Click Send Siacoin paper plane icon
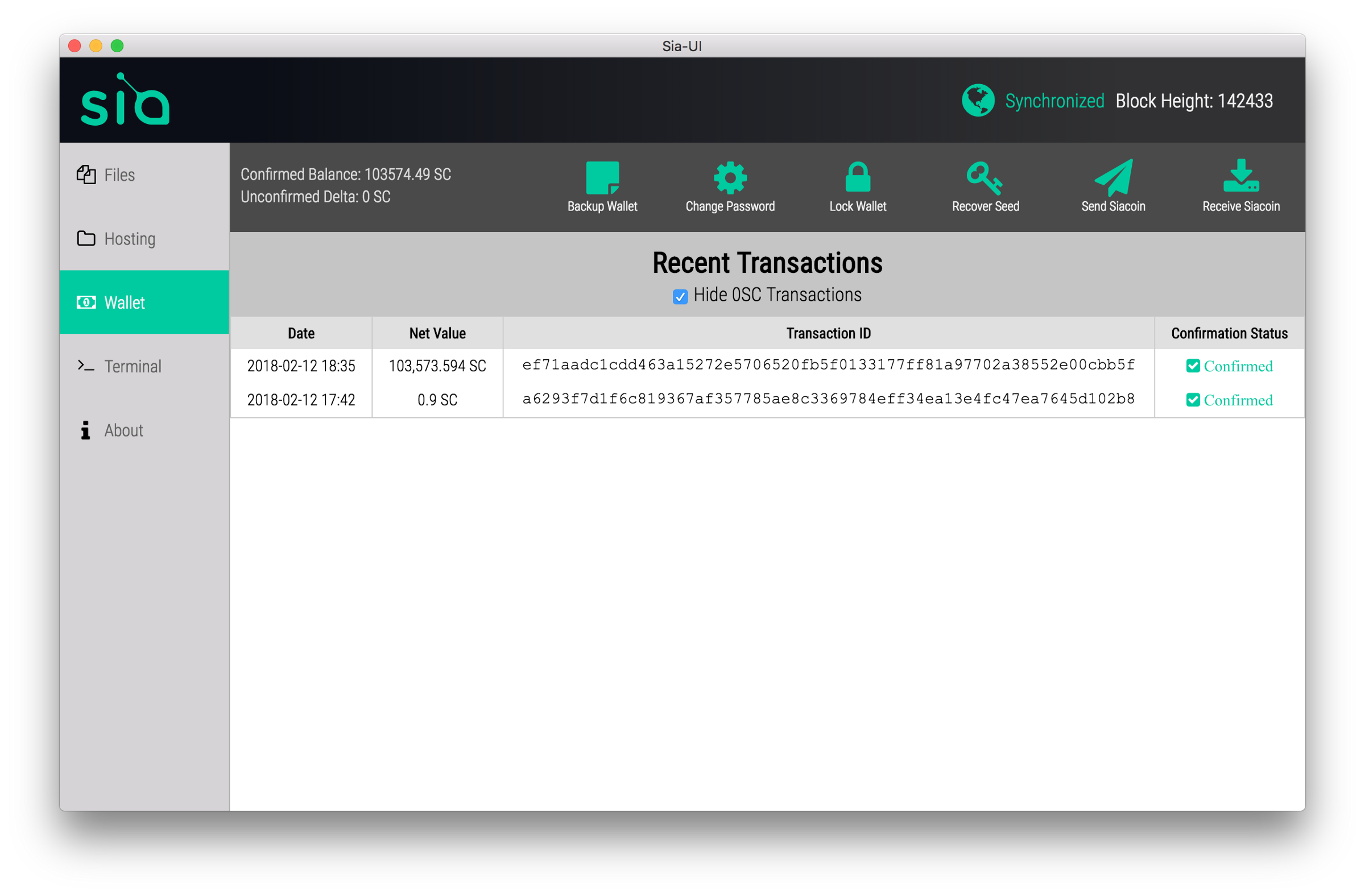1365x896 pixels. point(1113,178)
